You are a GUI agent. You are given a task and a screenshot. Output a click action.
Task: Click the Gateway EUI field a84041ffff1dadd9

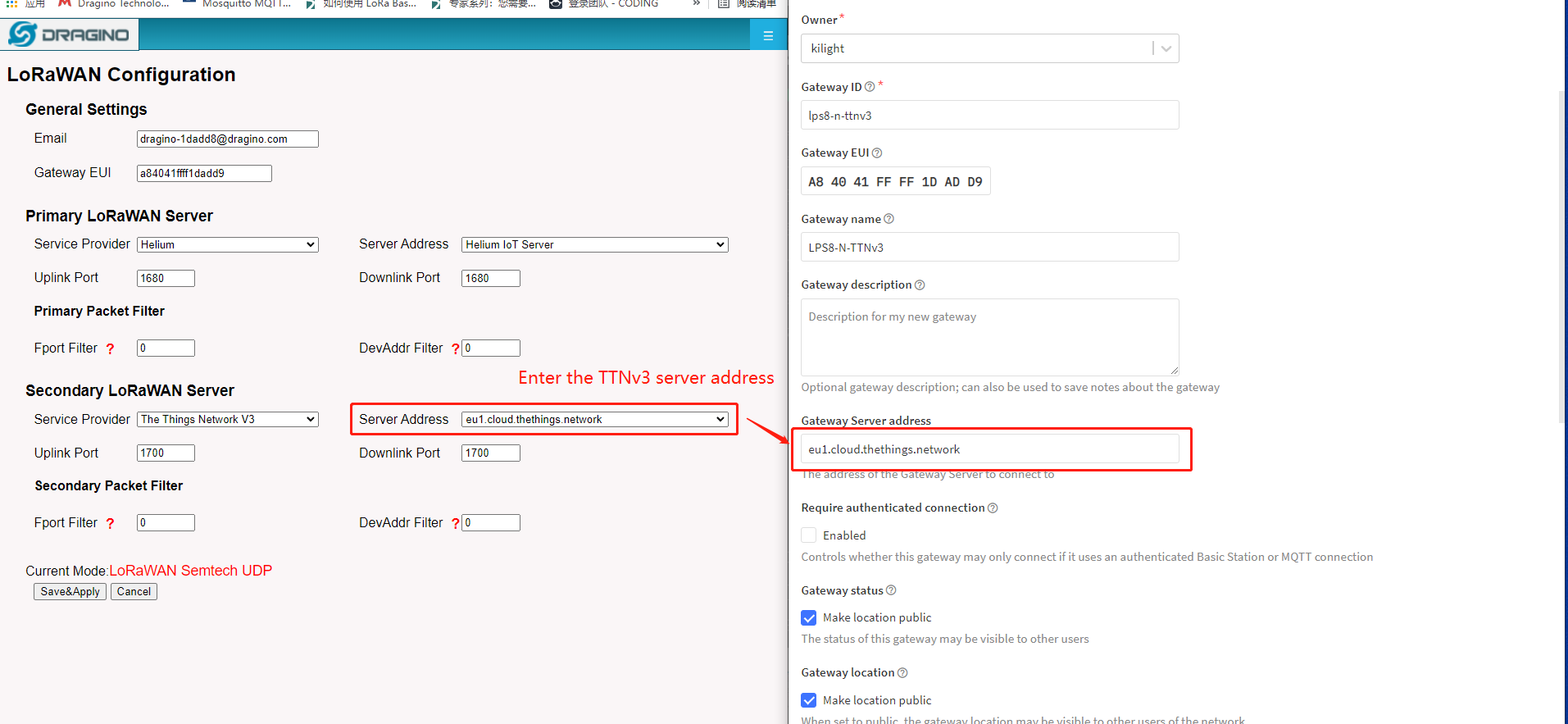(x=204, y=173)
